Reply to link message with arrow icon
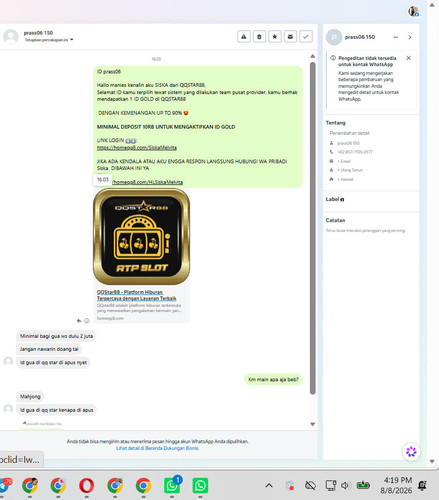Screen dimensions: 439x500 (79, 321)
